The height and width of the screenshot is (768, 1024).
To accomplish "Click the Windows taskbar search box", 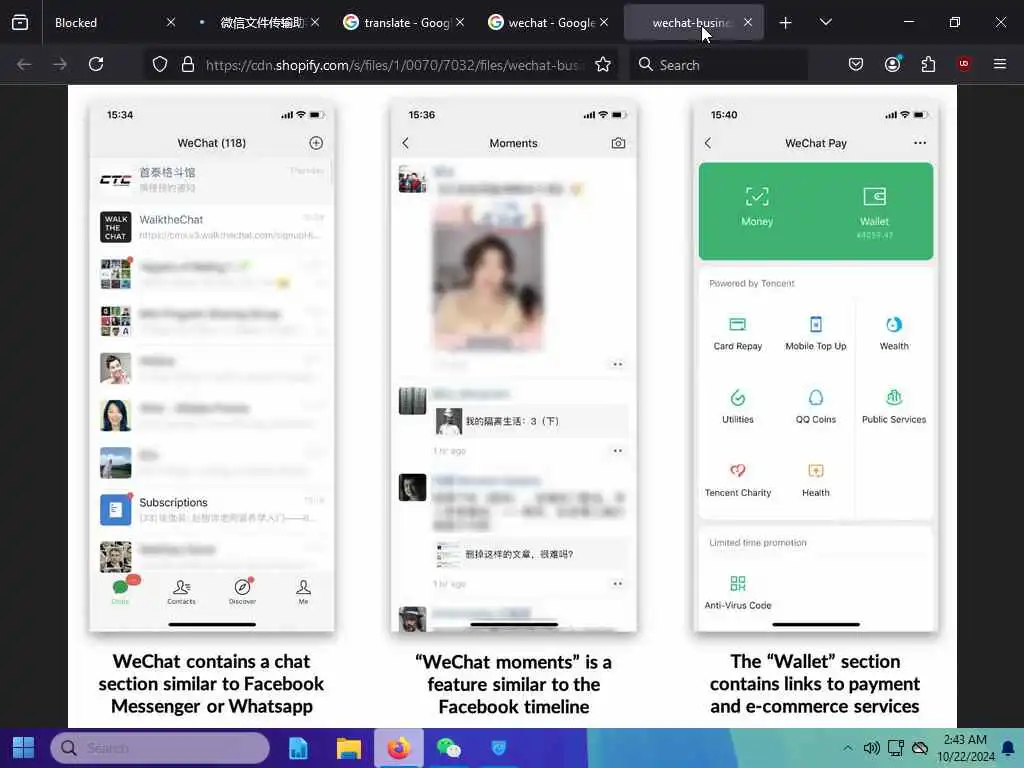I will 160,748.
